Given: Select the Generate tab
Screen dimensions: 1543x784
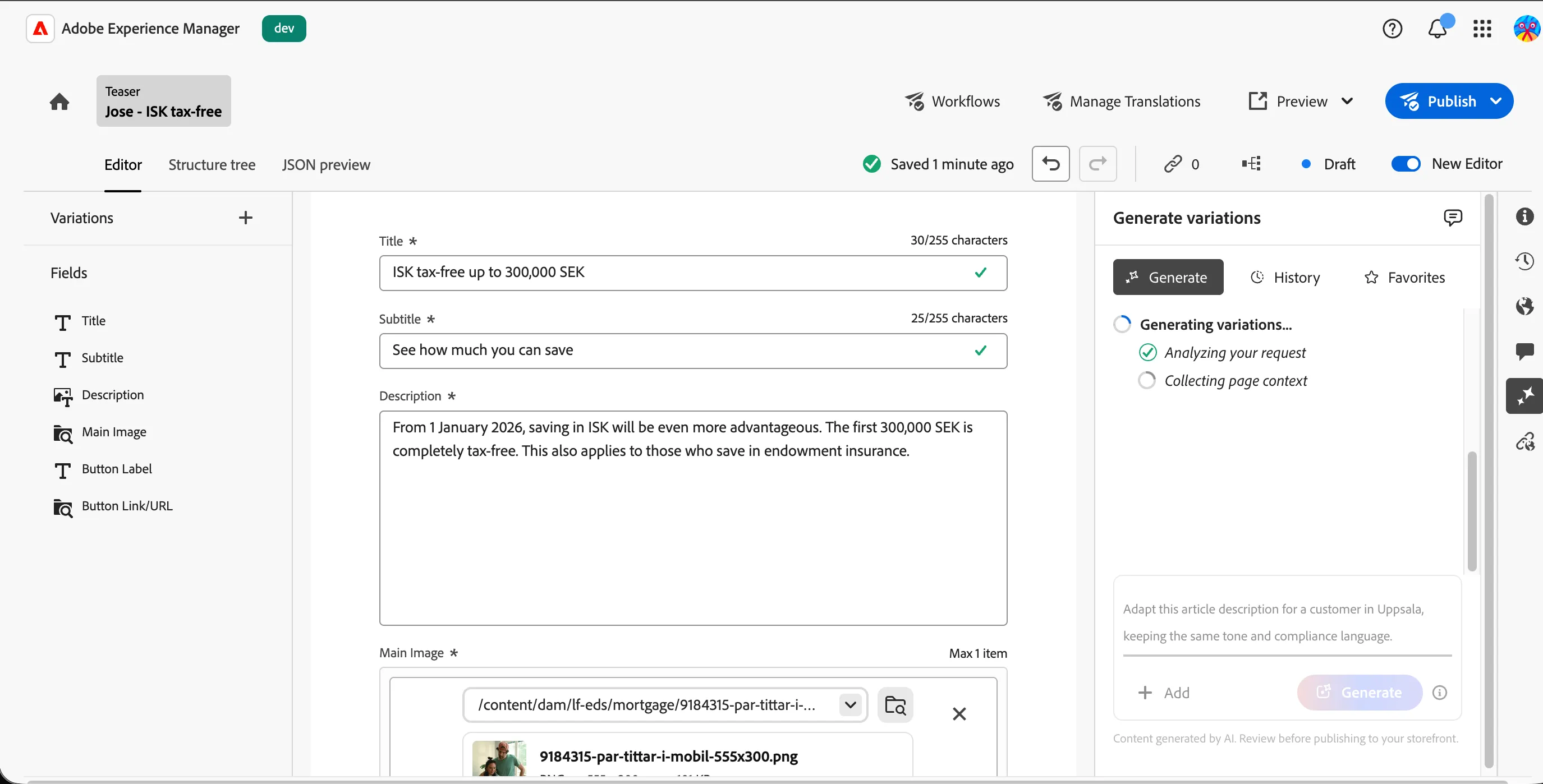Looking at the screenshot, I should pyautogui.click(x=1168, y=277).
